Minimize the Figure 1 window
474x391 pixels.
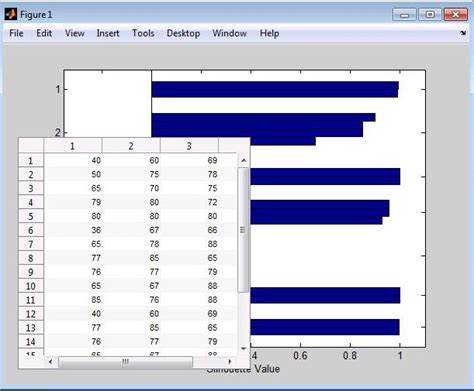[x=404, y=15]
